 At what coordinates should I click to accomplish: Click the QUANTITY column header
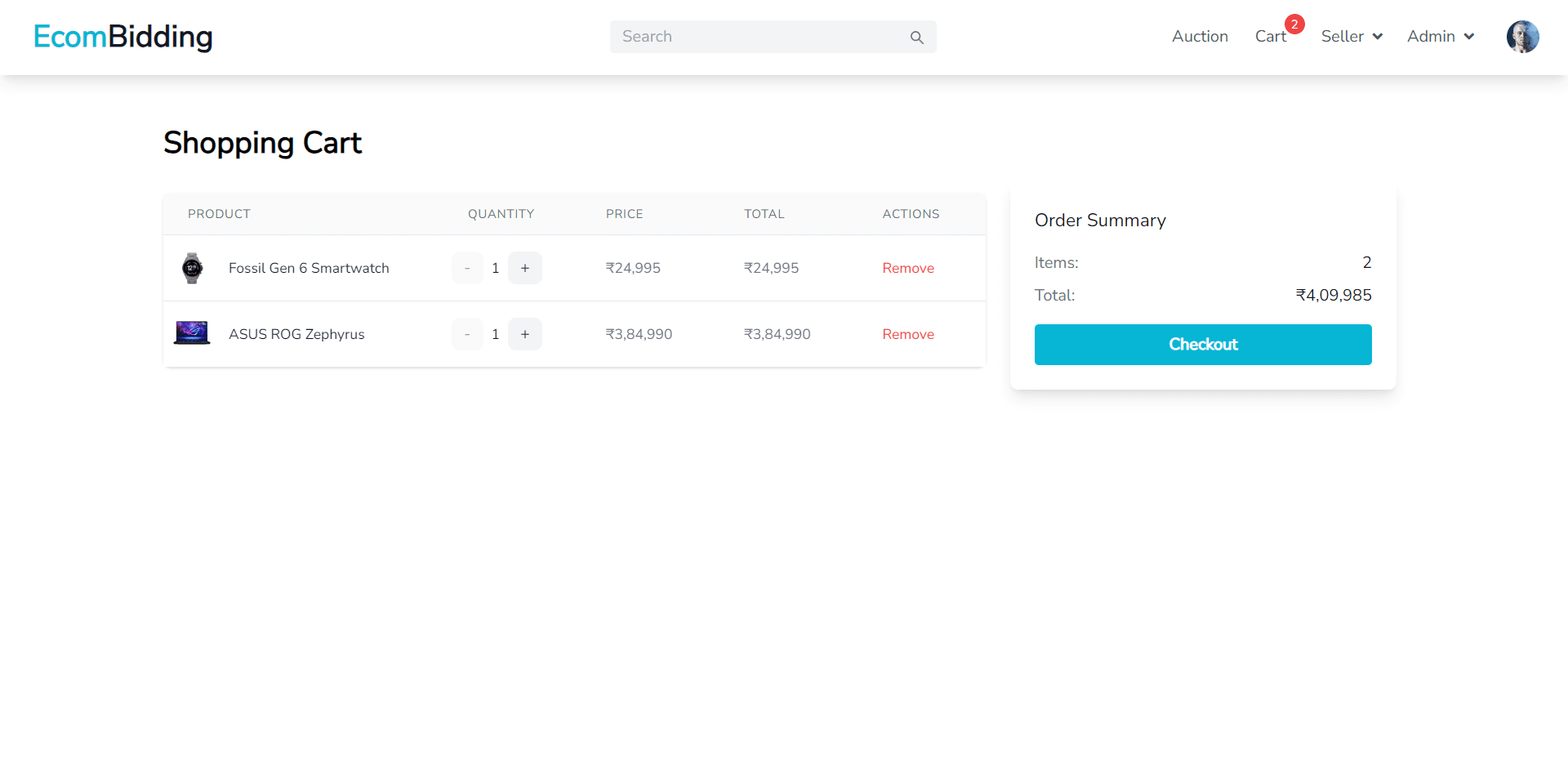[x=501, y=214]
